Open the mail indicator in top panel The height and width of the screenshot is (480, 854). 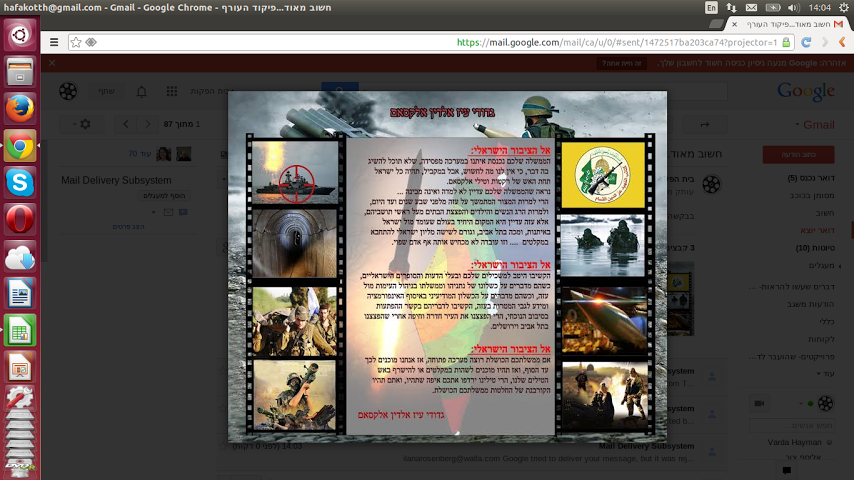(751, 8)
